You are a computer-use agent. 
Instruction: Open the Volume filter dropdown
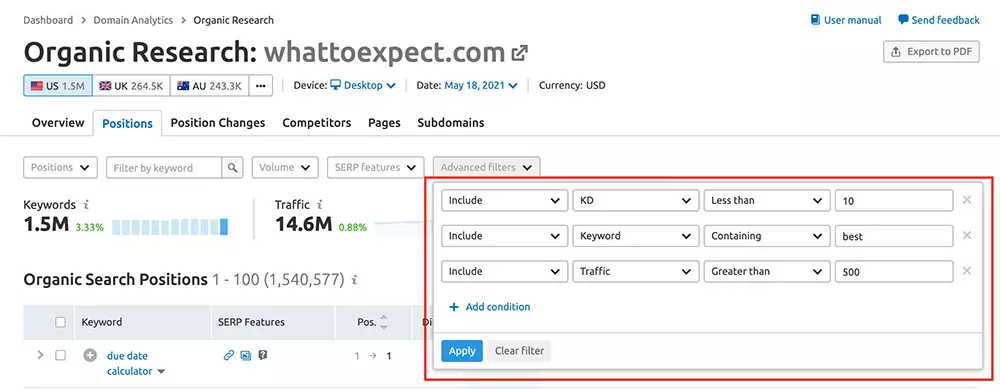tap(285, 168)
